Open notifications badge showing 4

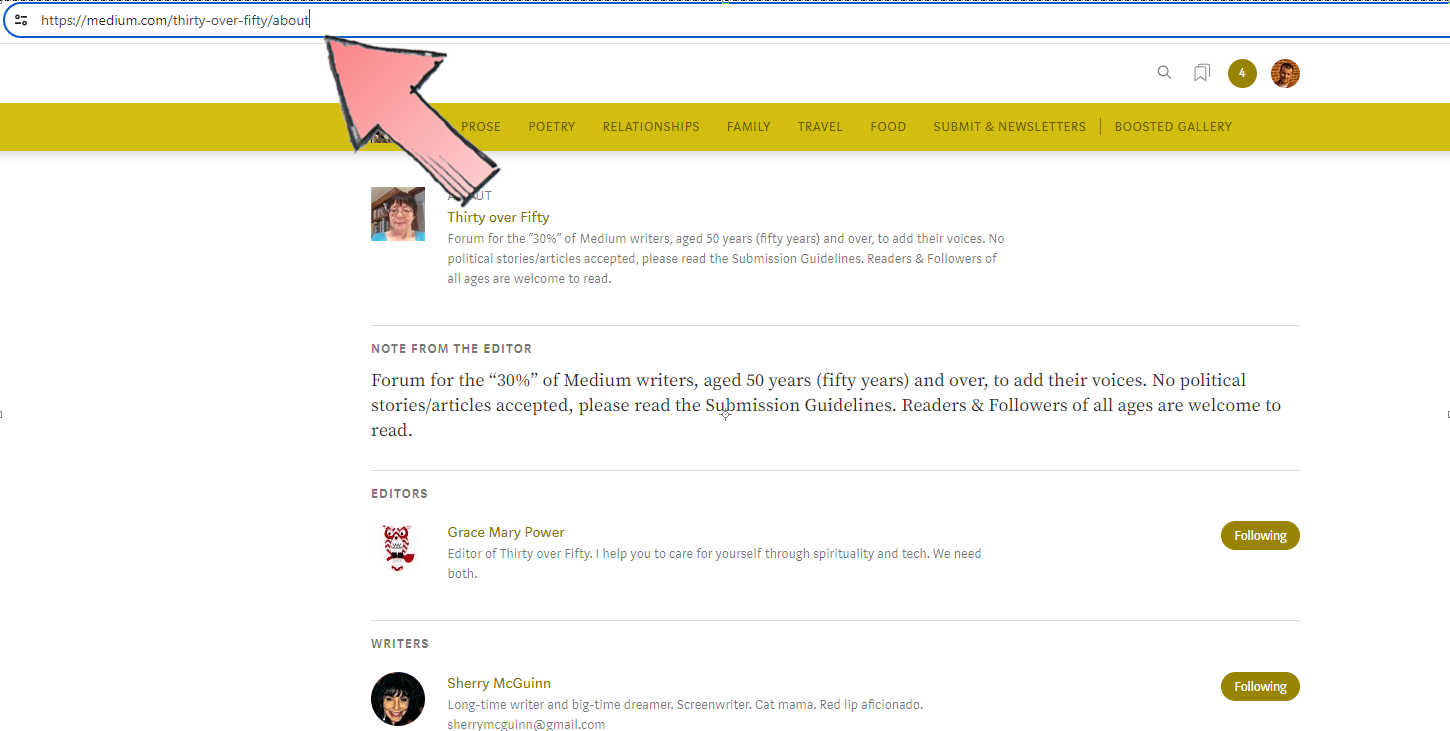1242,73
